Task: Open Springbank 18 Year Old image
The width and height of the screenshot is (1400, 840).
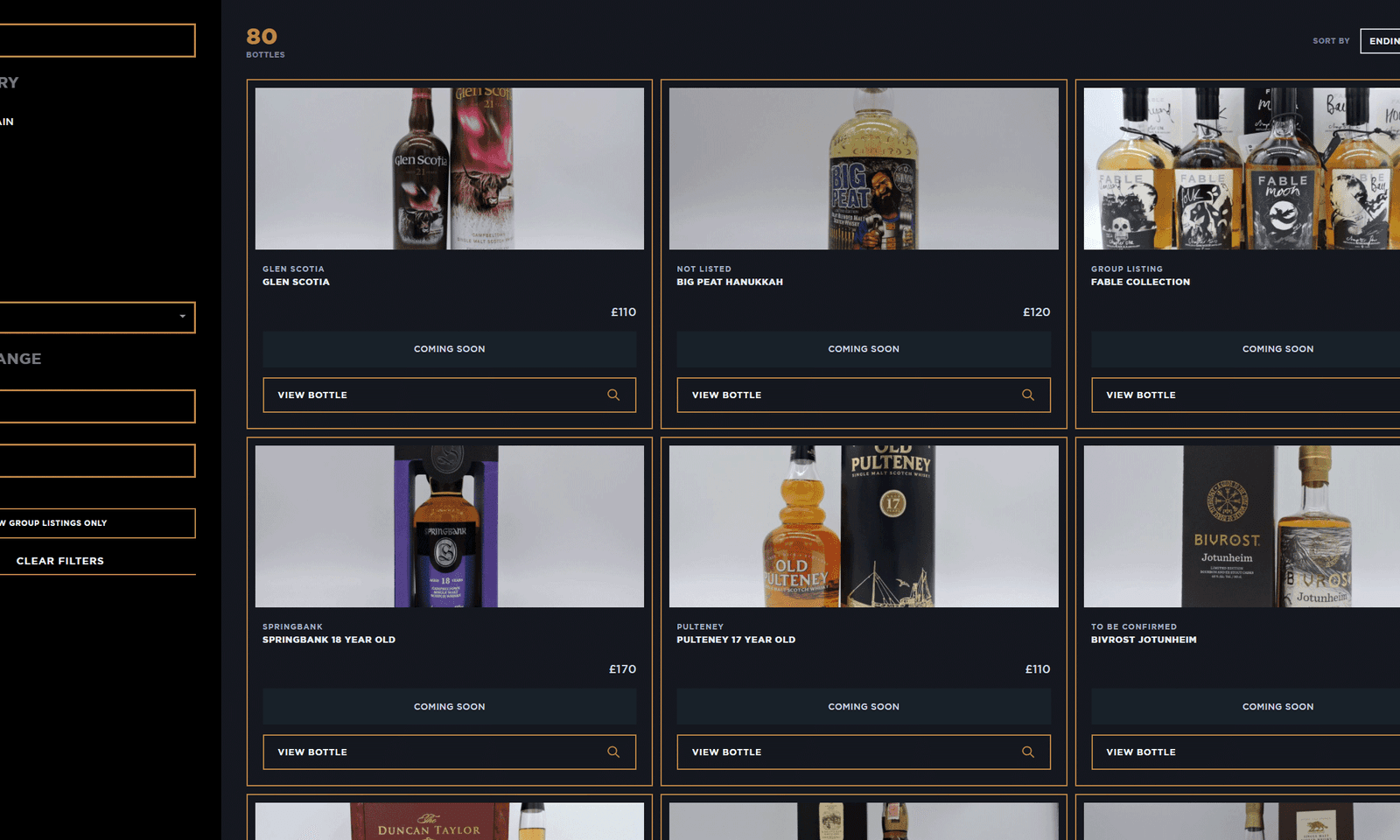Action: pos(450,526)
